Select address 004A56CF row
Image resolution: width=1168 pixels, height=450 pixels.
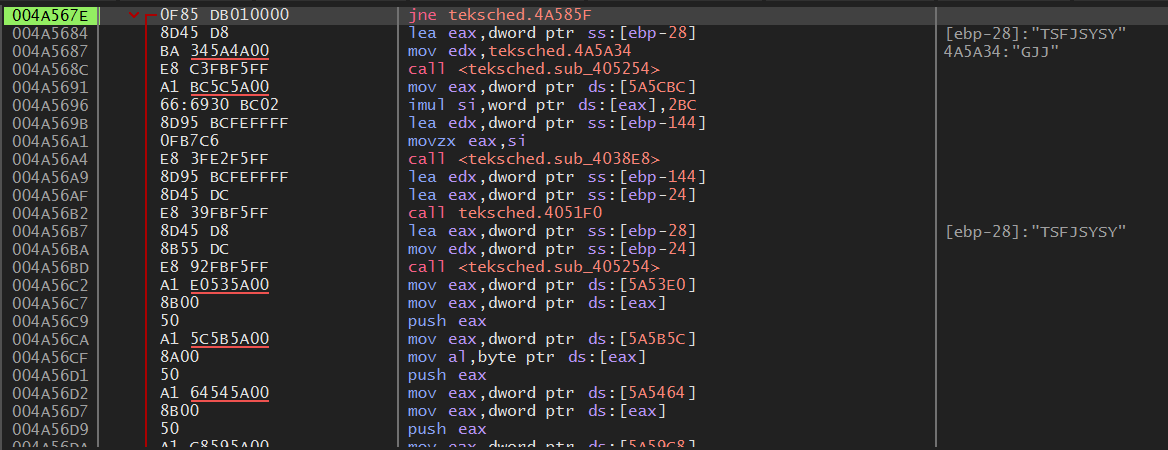coord(50,357)
